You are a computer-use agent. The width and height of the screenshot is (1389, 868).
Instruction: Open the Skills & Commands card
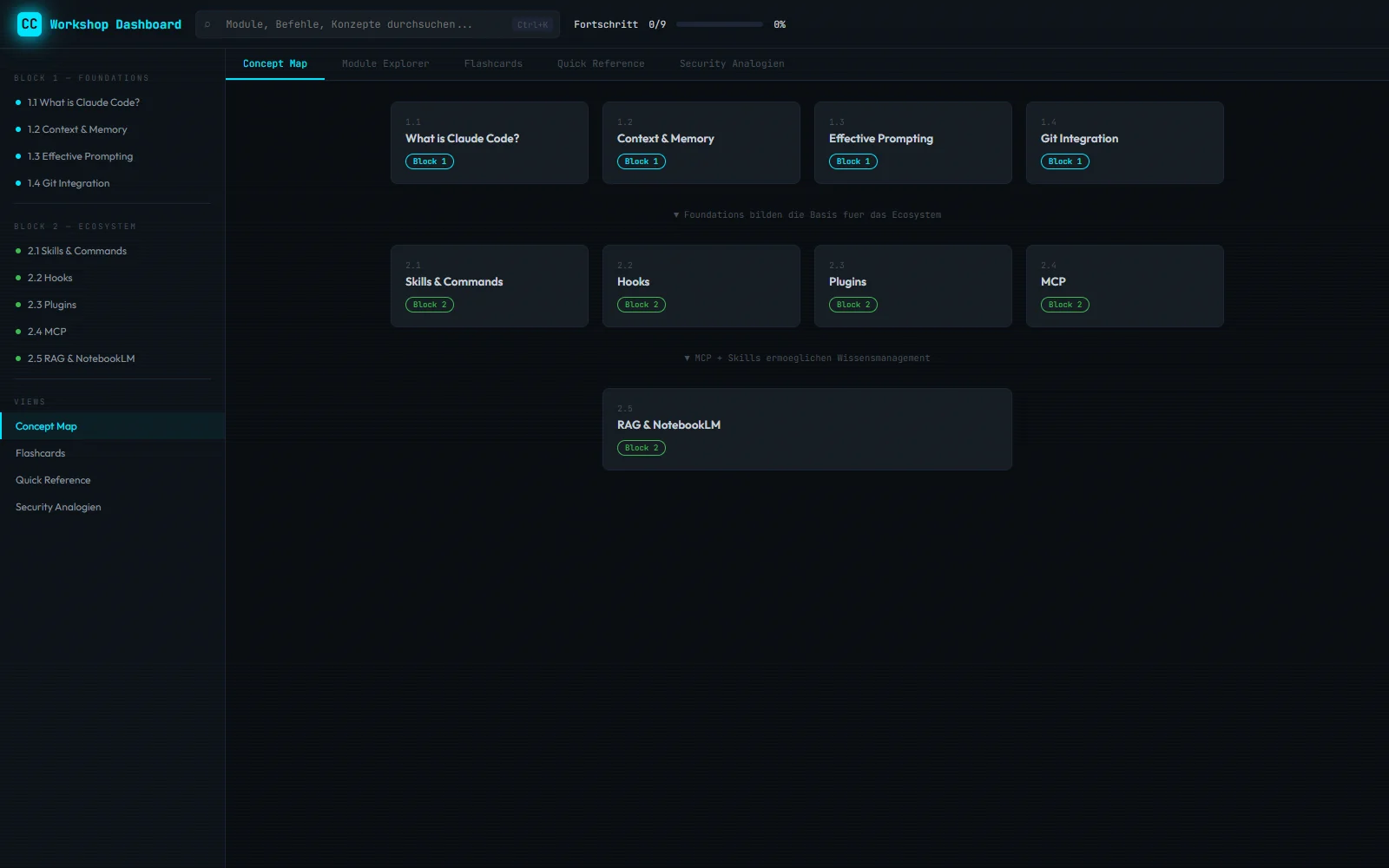coord(490,286)
